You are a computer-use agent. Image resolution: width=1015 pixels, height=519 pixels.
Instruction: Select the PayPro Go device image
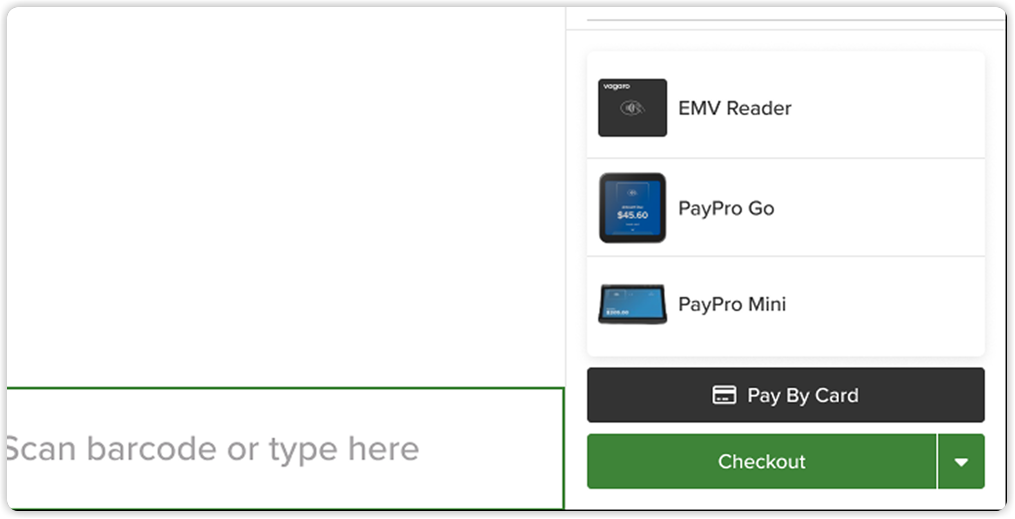coord(632,208)
